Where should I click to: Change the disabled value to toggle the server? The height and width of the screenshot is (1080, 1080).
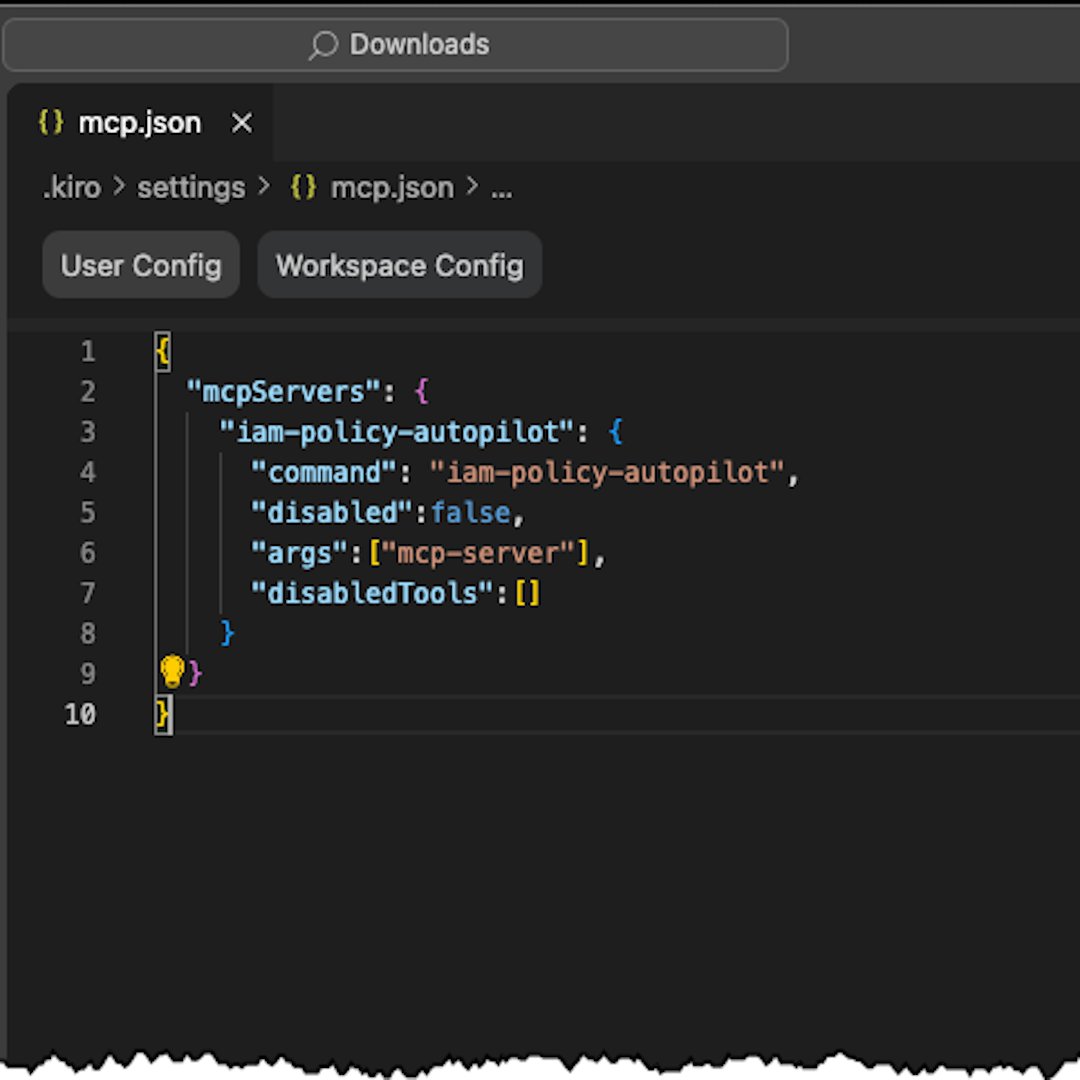(470, 513)
